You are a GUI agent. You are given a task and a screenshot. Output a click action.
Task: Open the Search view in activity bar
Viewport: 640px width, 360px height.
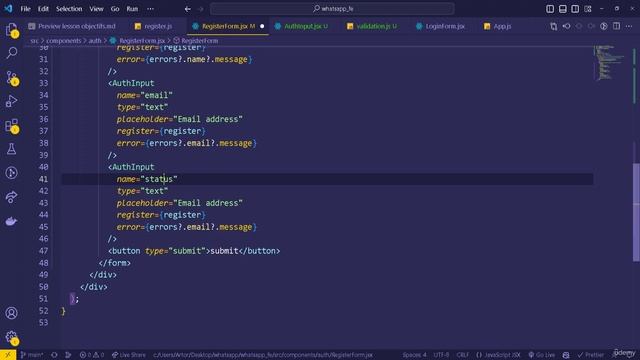[x=11, y=53]
